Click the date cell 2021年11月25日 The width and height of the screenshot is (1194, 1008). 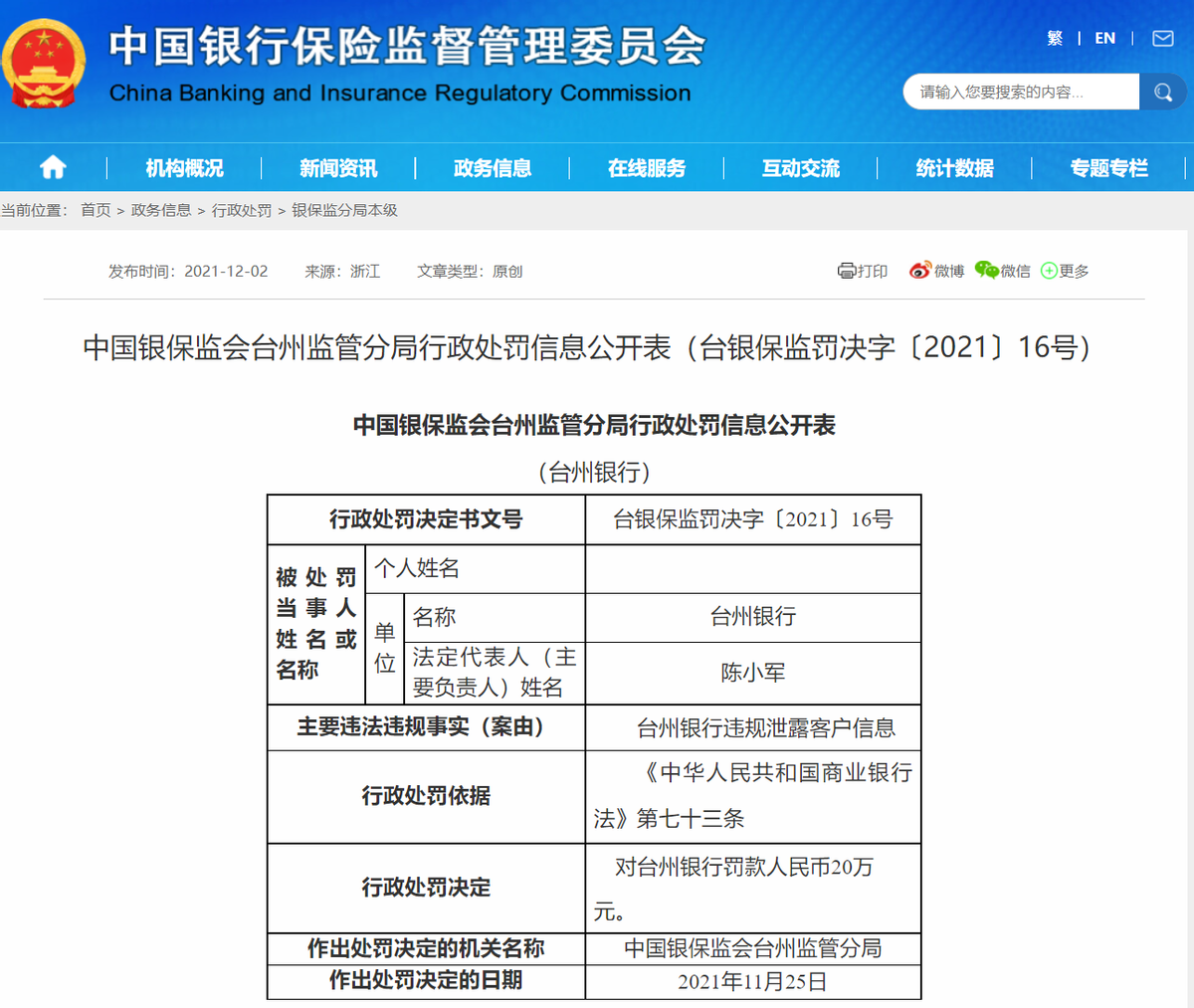coord(753,981)
